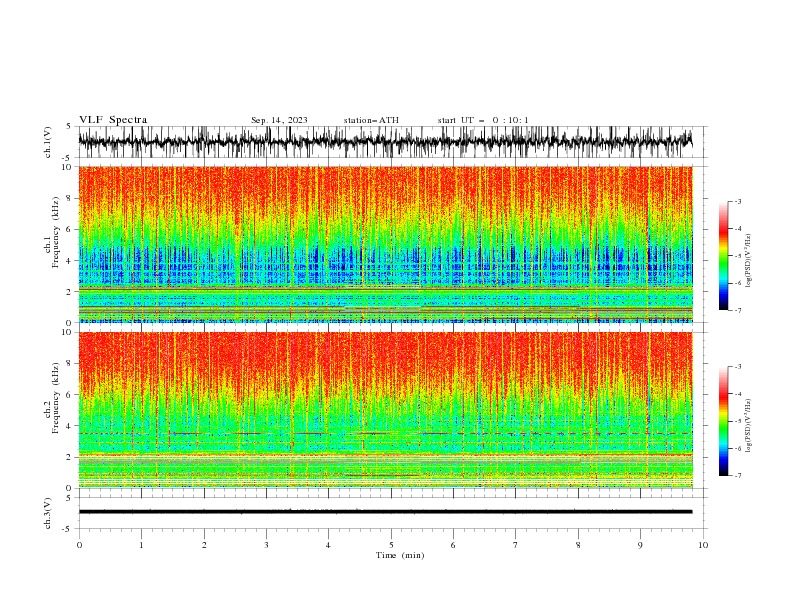Click the 'station=ATH' label
The width and height of the screenshot is (792, 612).
click(x=371, y=120)
